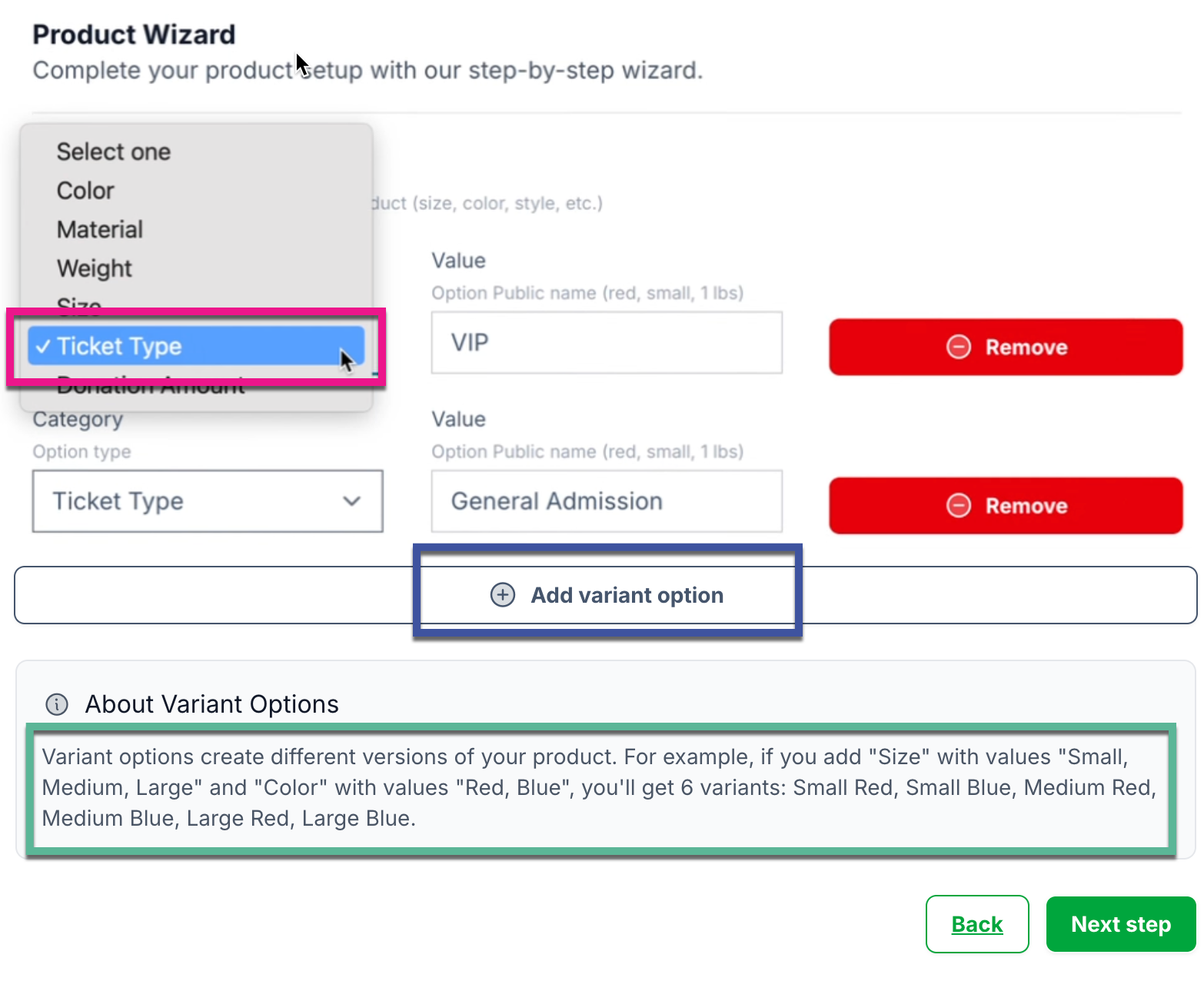Screen dimensions: 1204x981
Task: Click the minus icon on VIP Remove button
Action: pyautogui.click(x=959, y=347)
